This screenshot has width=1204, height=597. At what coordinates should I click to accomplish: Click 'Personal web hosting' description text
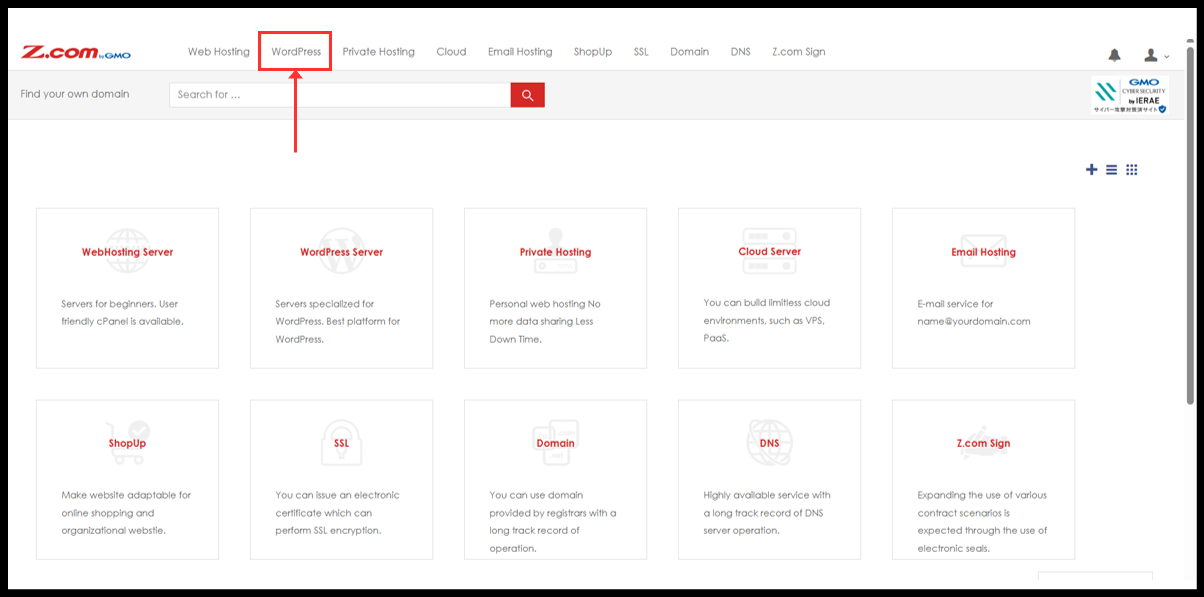545,322
